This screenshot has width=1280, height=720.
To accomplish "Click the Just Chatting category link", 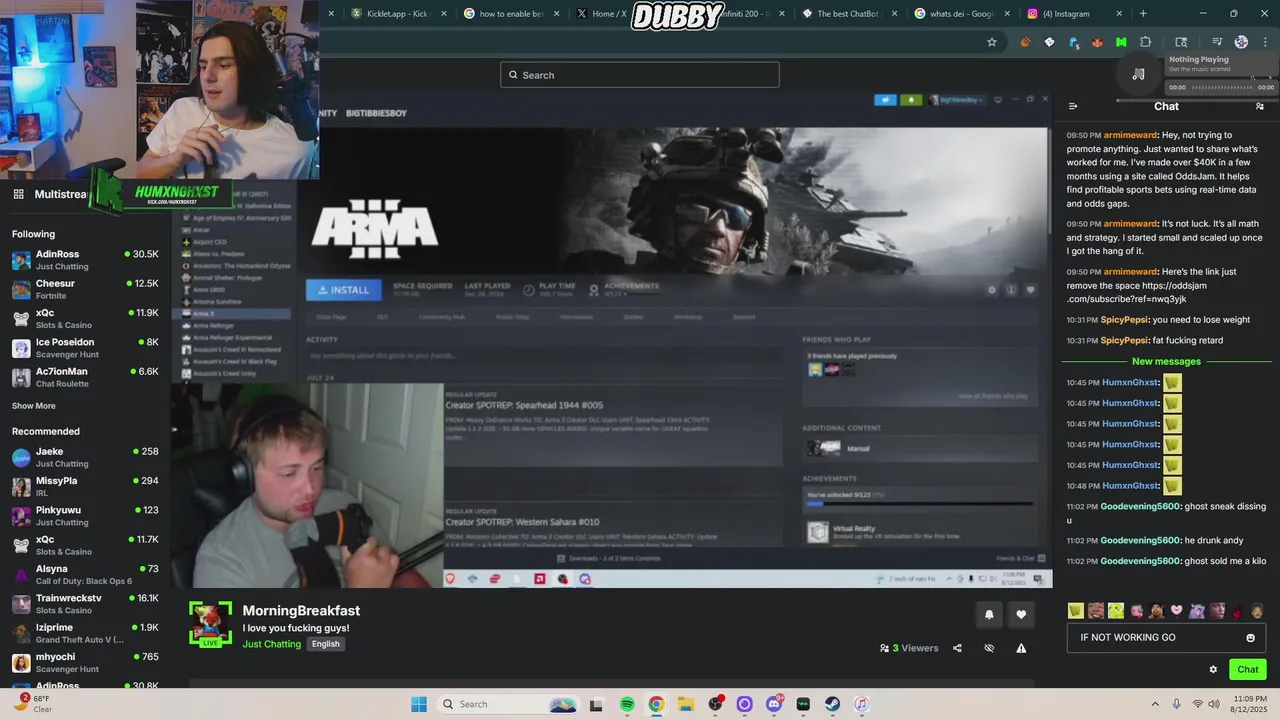I will pyautogui.click(x=271, y=644).
